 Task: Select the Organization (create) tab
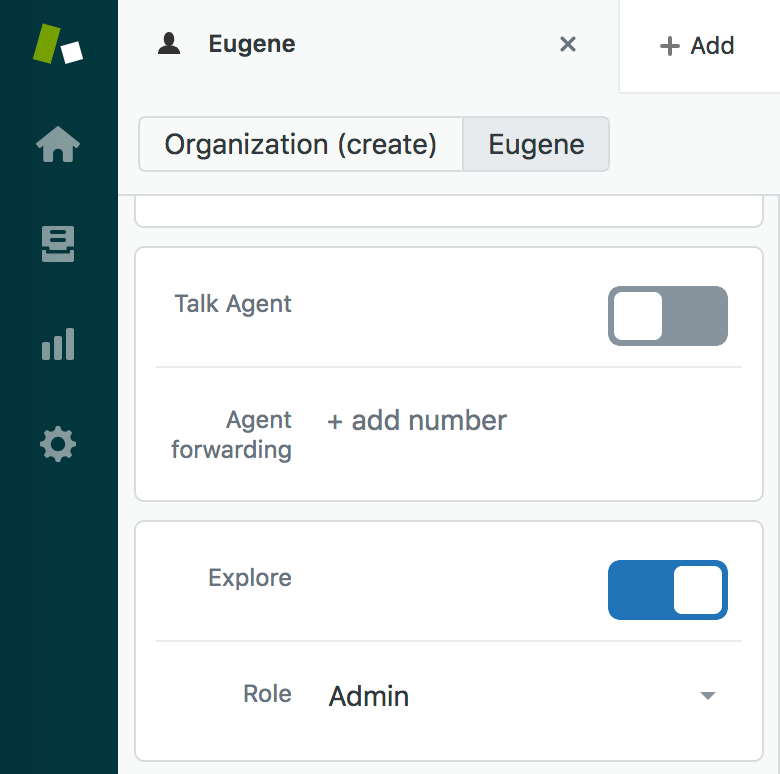pos(300,144)
